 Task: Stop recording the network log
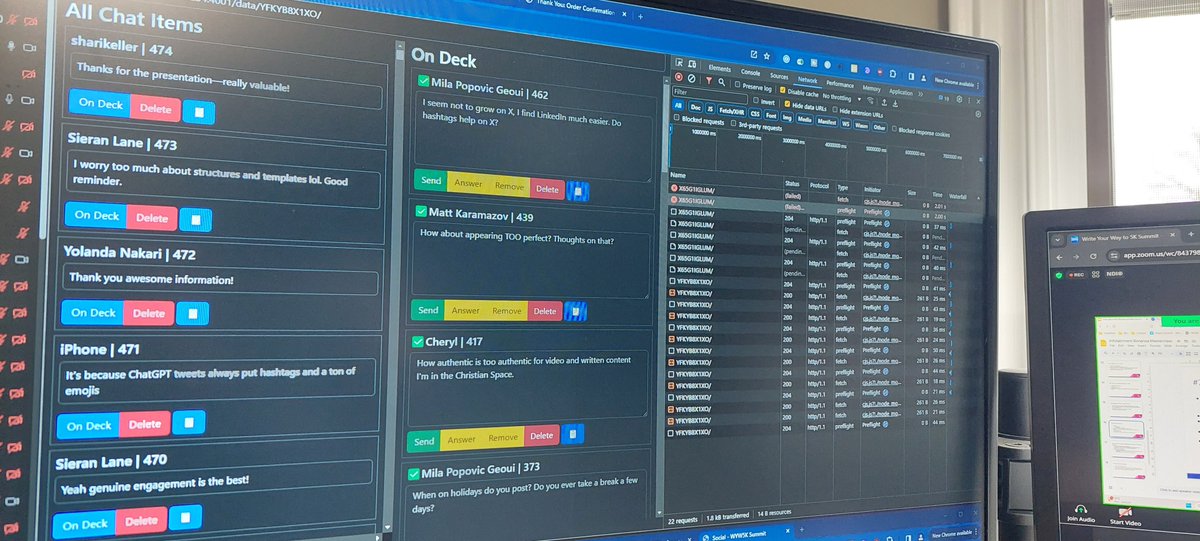point(679,77)
